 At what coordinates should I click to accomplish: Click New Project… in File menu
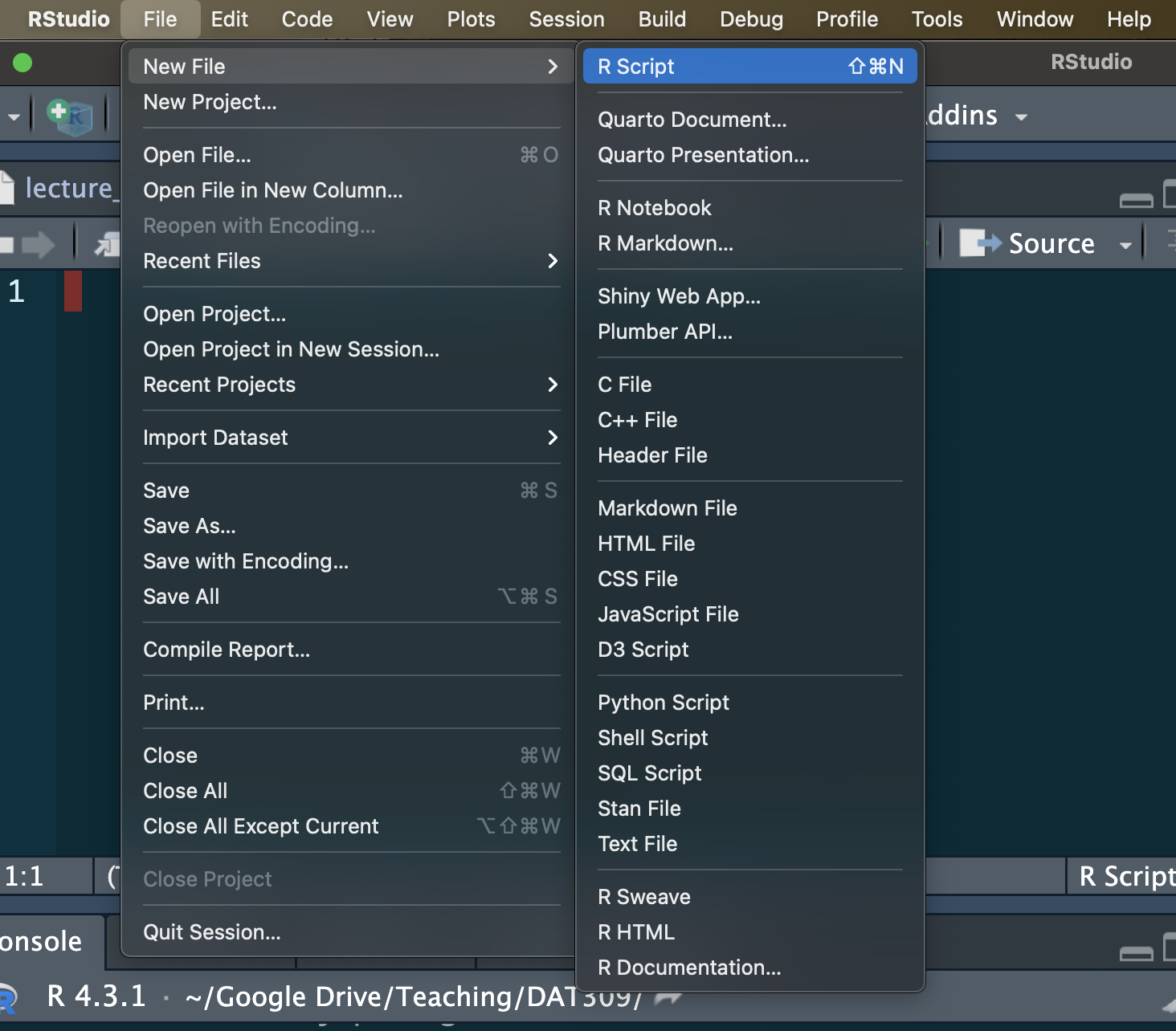(x=351, y=101)
